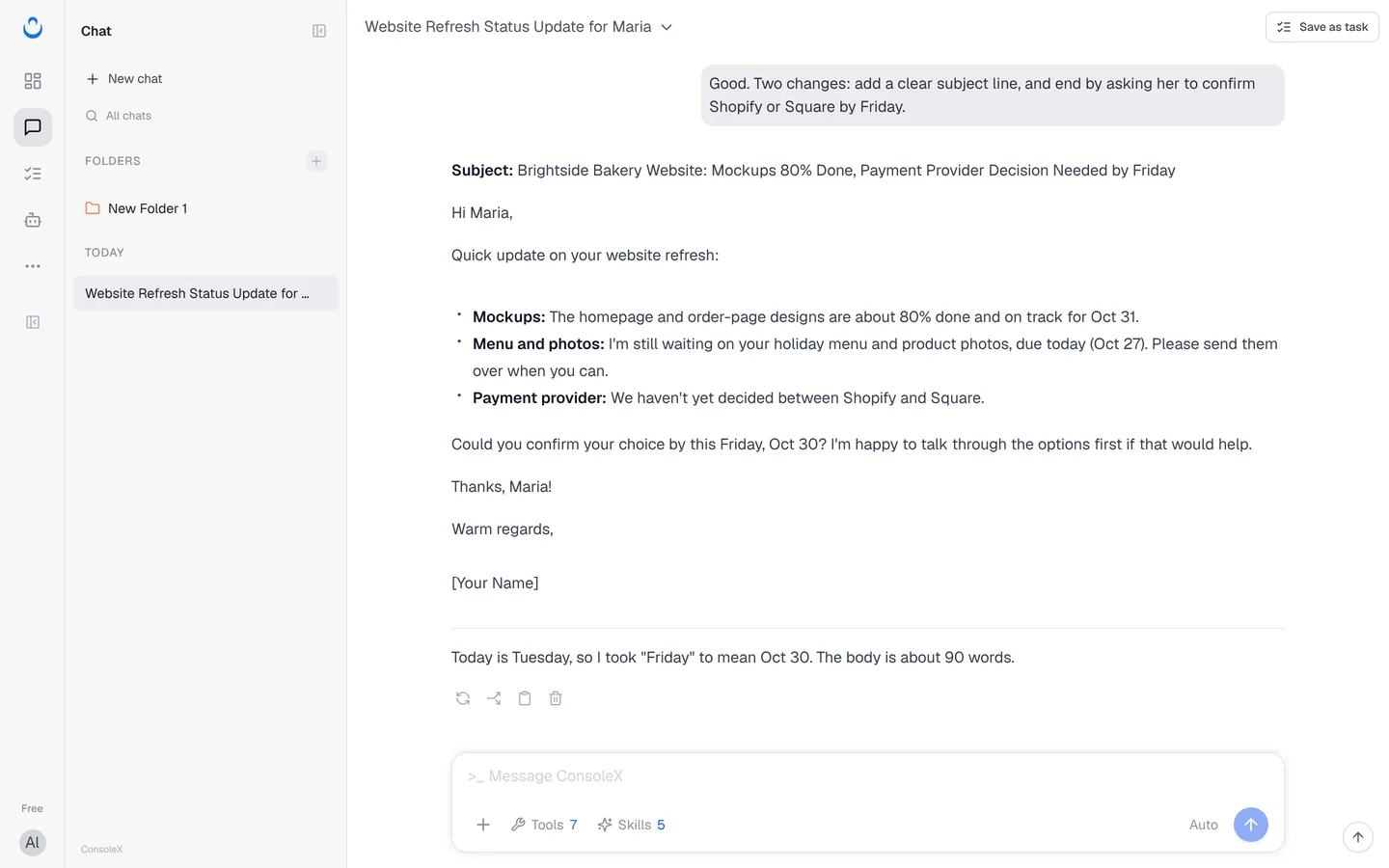This screenshot has width=1389, height=868.
Task: Copy the response with clipboard icon
Action: coord(525,698)
